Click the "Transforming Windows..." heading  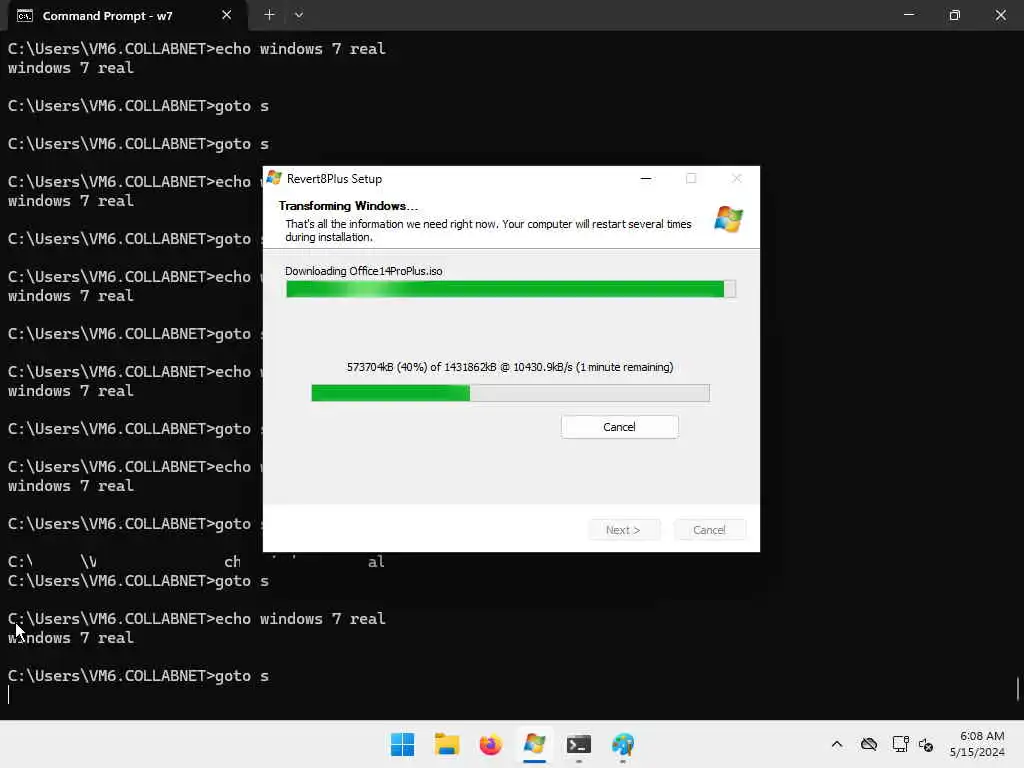click(x=348, y=206)
